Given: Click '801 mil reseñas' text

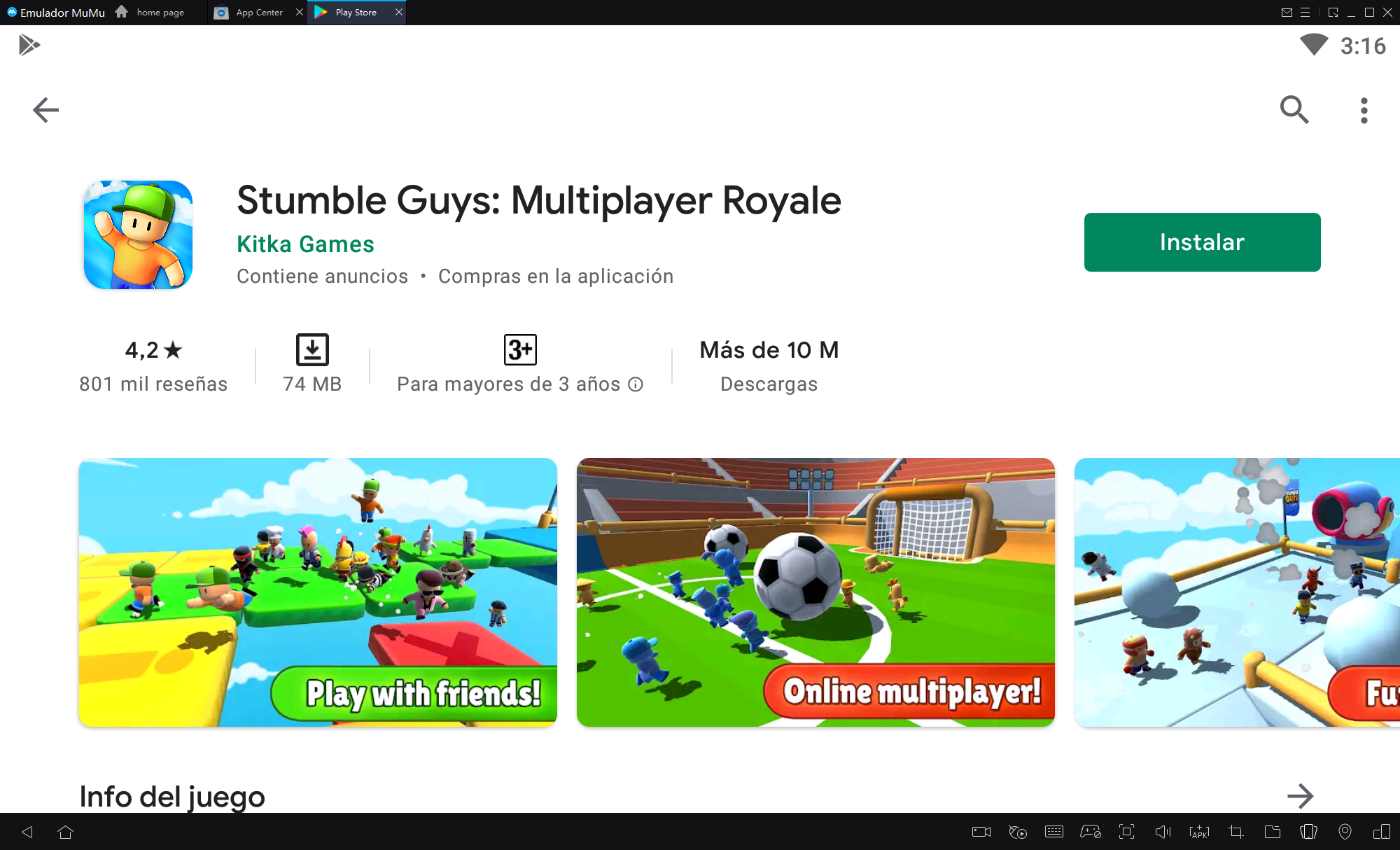Looking at the screenshot, I should [x=153, y=384].
